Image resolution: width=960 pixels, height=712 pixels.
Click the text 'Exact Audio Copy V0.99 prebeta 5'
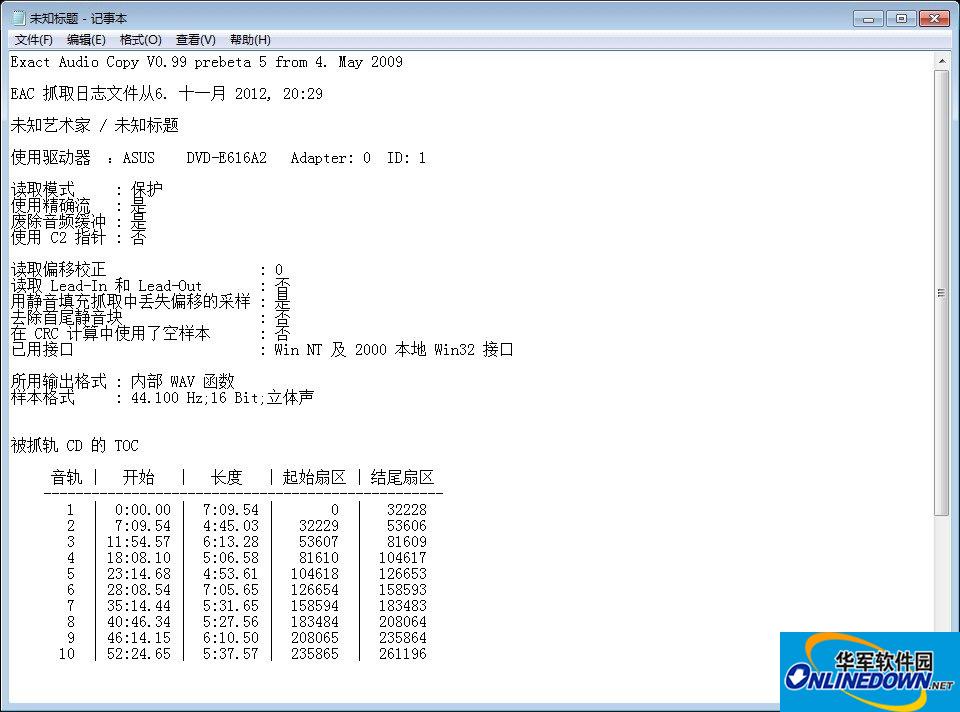[138, 62]
